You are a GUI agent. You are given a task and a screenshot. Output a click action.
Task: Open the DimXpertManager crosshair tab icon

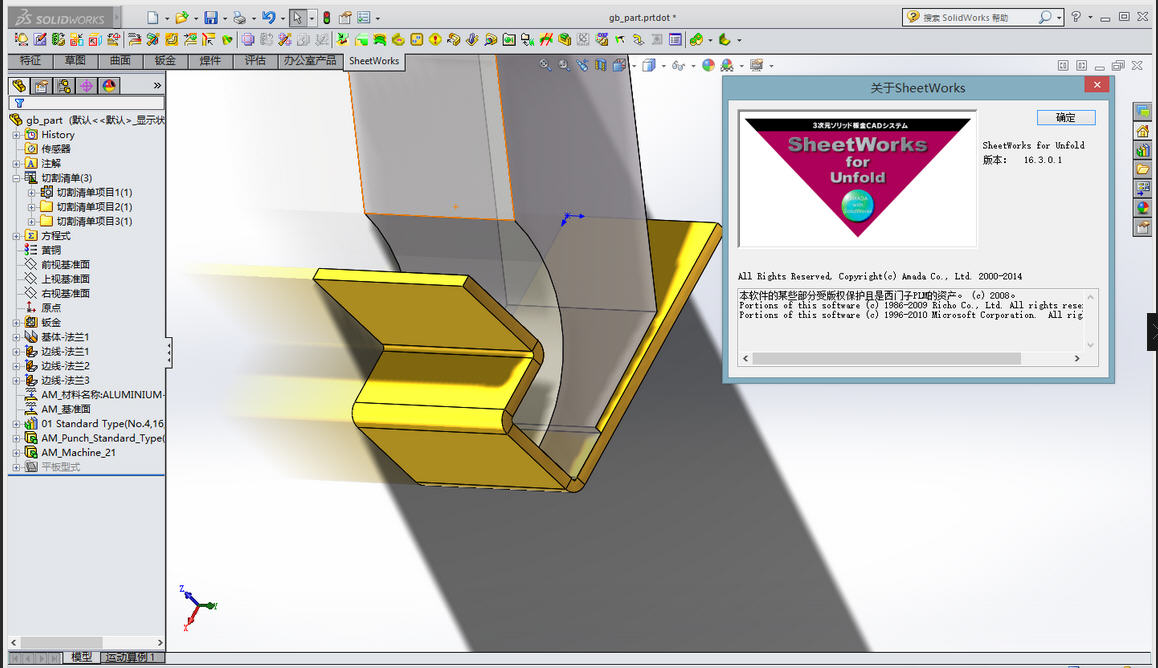86,86
